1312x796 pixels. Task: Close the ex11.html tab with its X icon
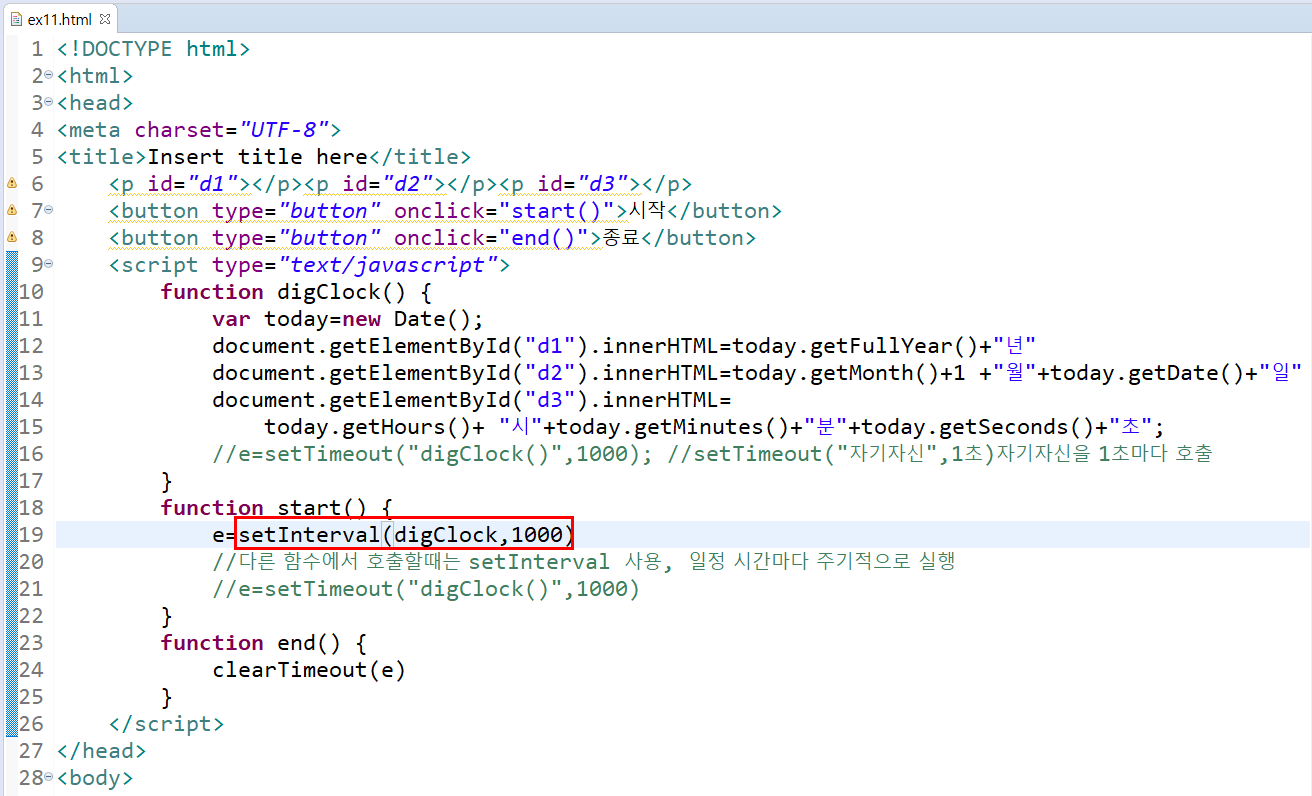[105, 19]
